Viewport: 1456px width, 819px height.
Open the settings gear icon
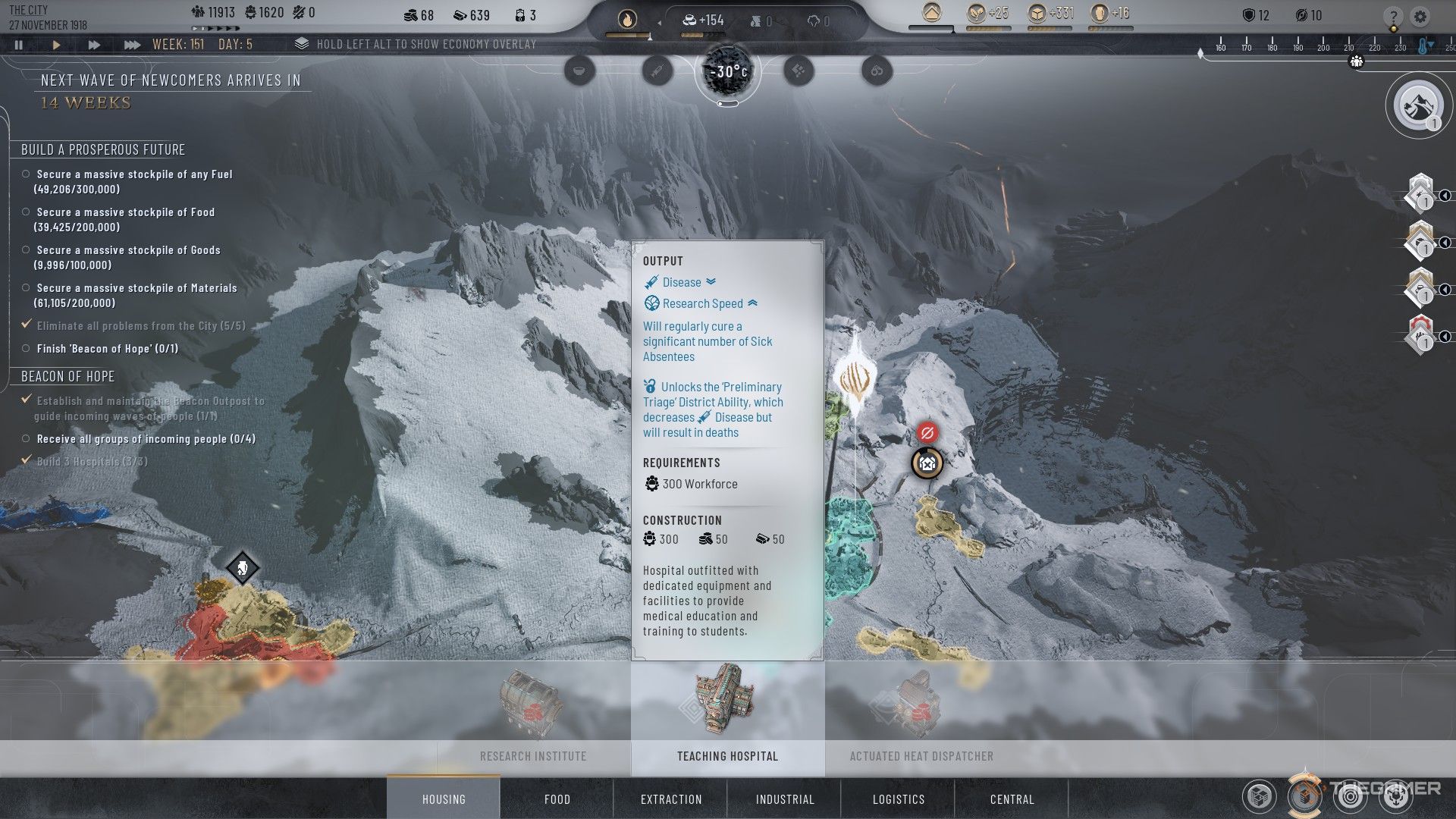point(1420,17)
